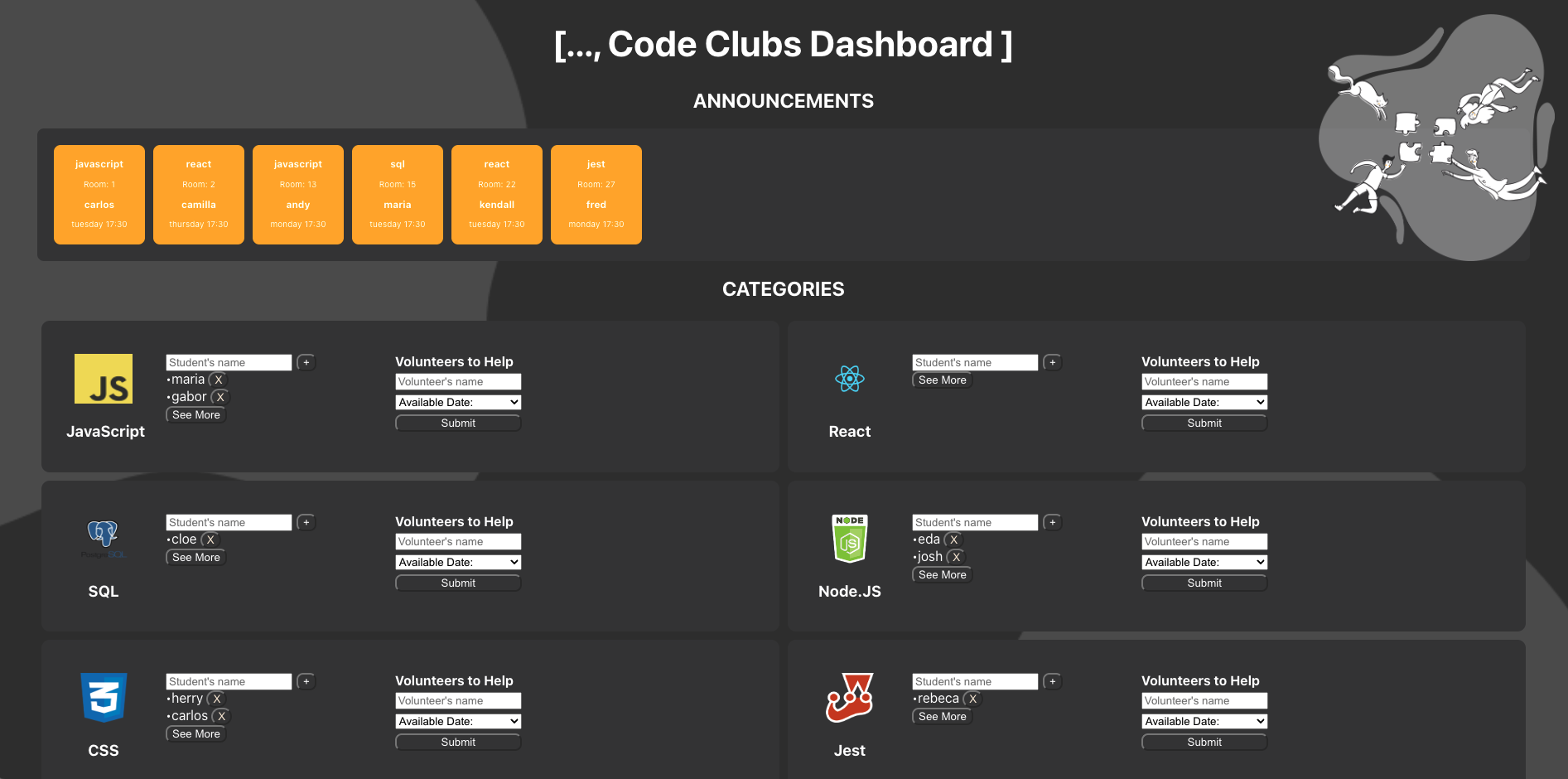1568x779 pixels.
Task: Click the Jest logo icon
Action: tap(850, 698)
